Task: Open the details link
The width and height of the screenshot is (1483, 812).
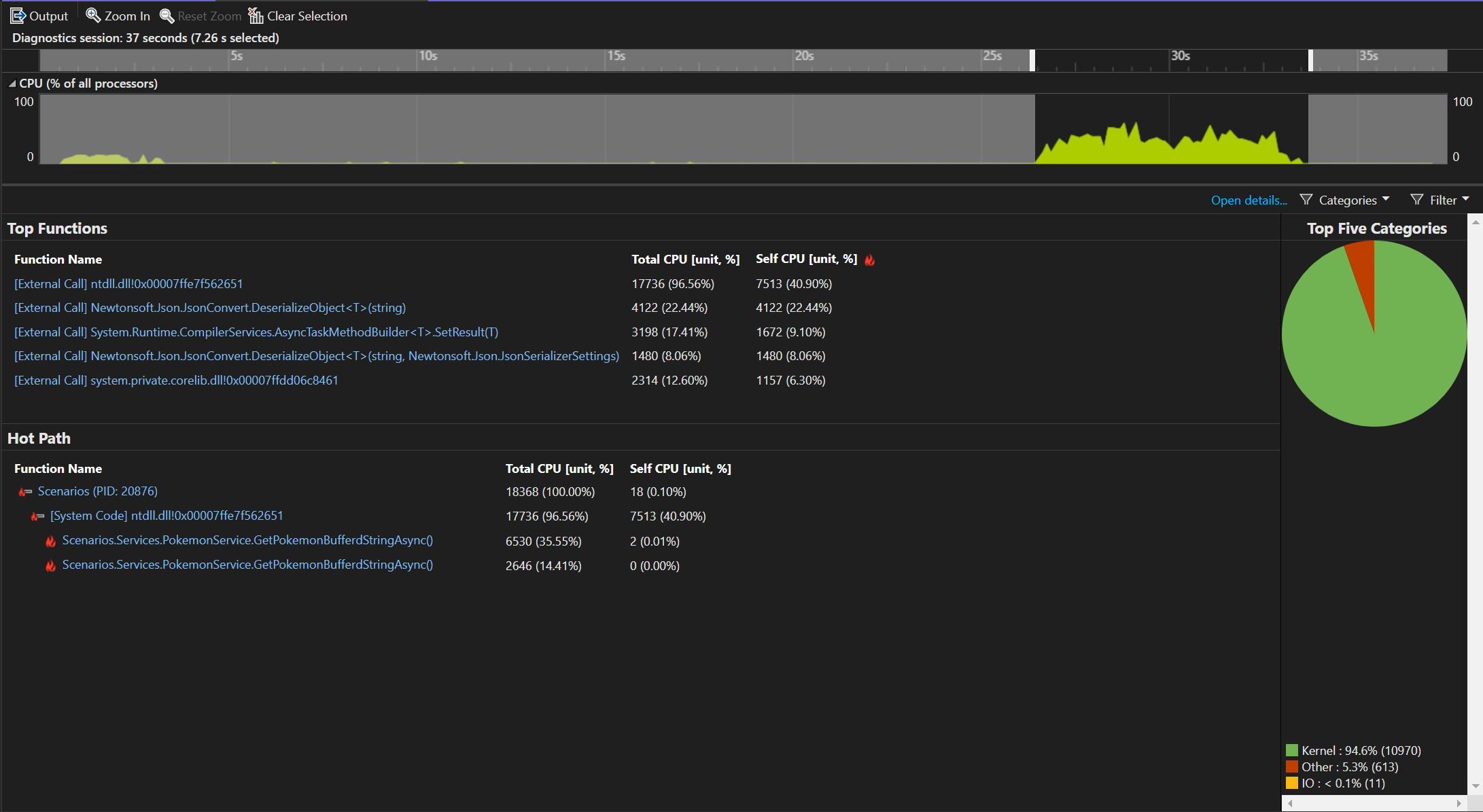Action: click(x=1249, y=200)
